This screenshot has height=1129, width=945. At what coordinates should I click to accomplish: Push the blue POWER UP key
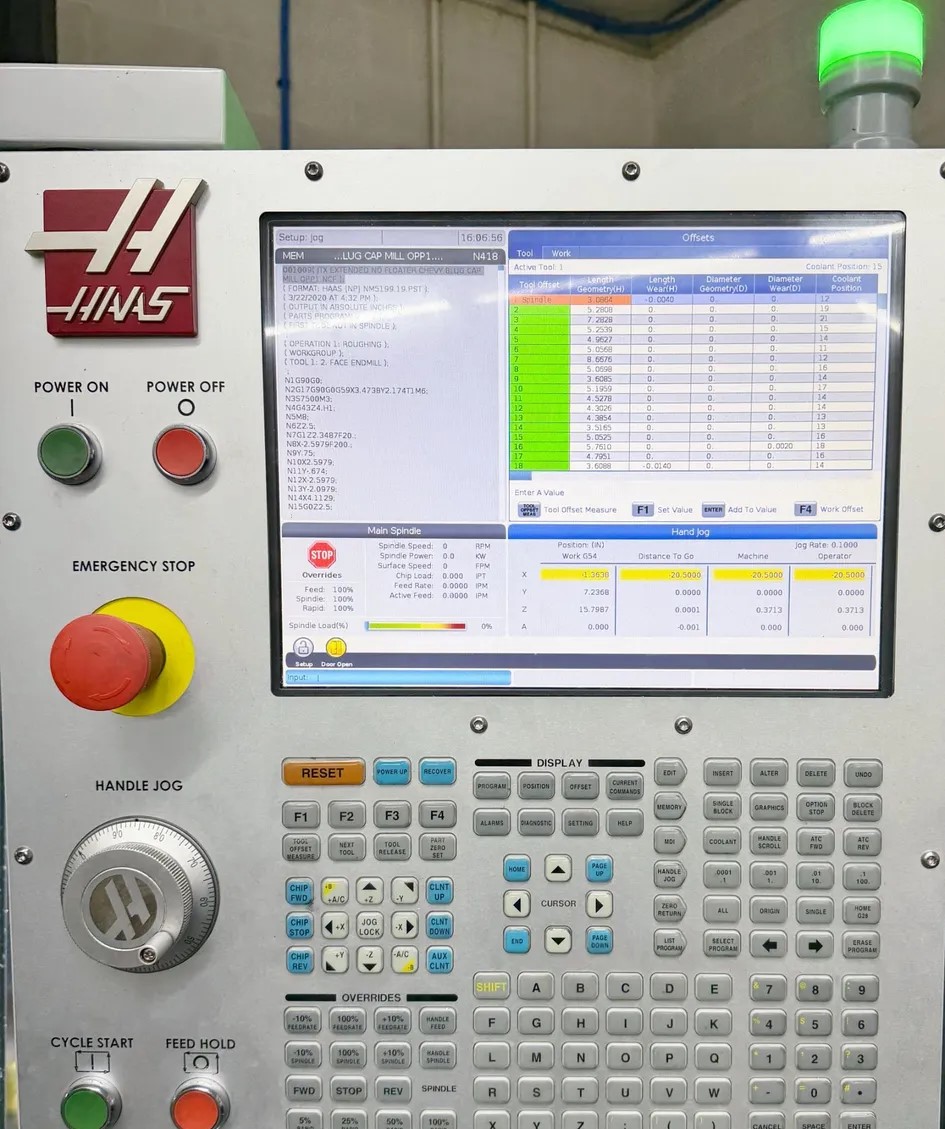tap(392, 772)
